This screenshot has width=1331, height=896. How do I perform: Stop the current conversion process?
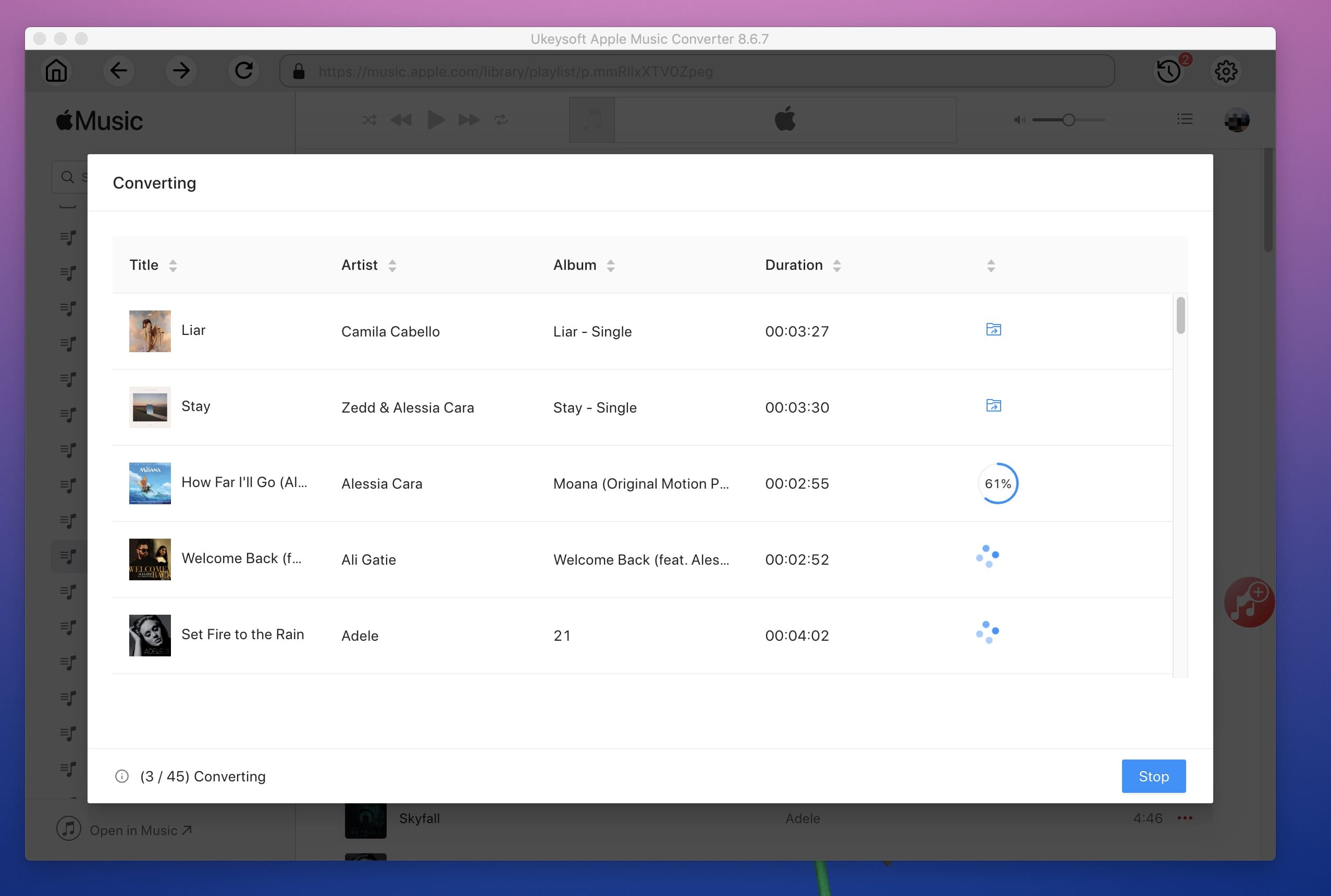click(x=1153, y=776)
